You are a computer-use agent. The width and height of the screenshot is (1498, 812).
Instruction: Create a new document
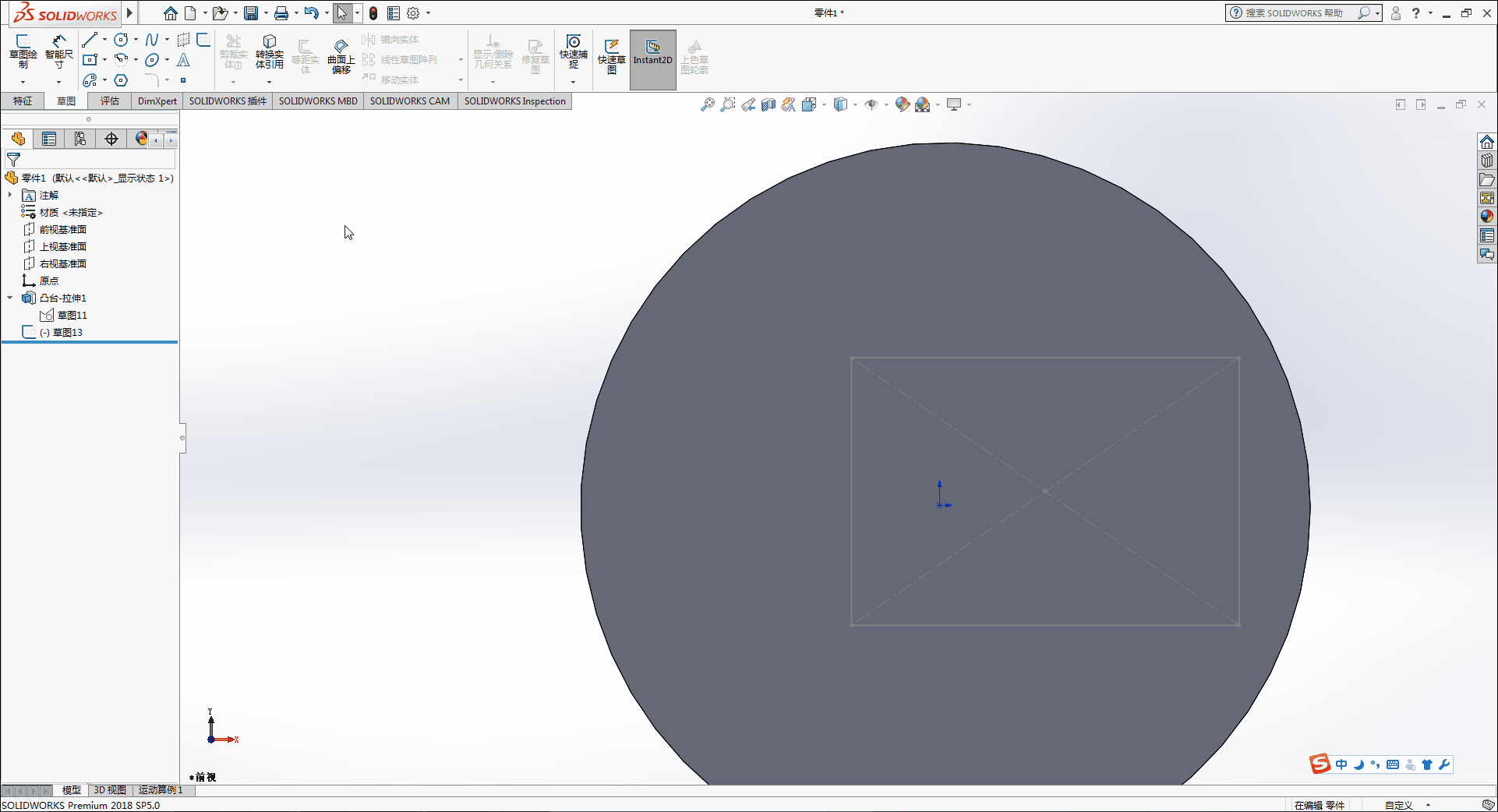[190, 13]
